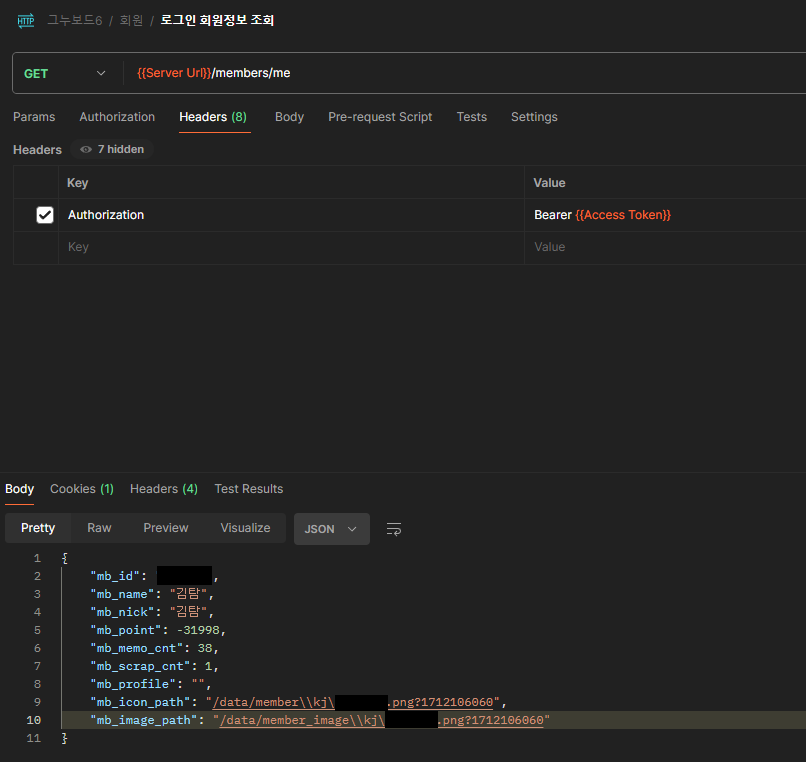
Task: Switch to the Params tab
Action: click(34, 117)
